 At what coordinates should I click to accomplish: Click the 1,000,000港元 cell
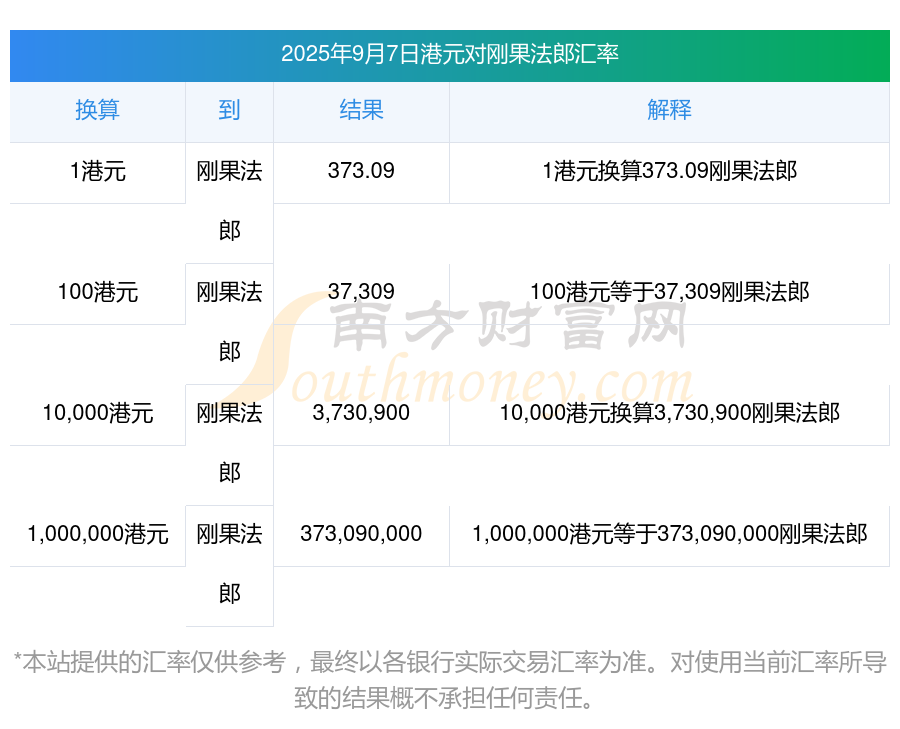(x=98, y=534)
